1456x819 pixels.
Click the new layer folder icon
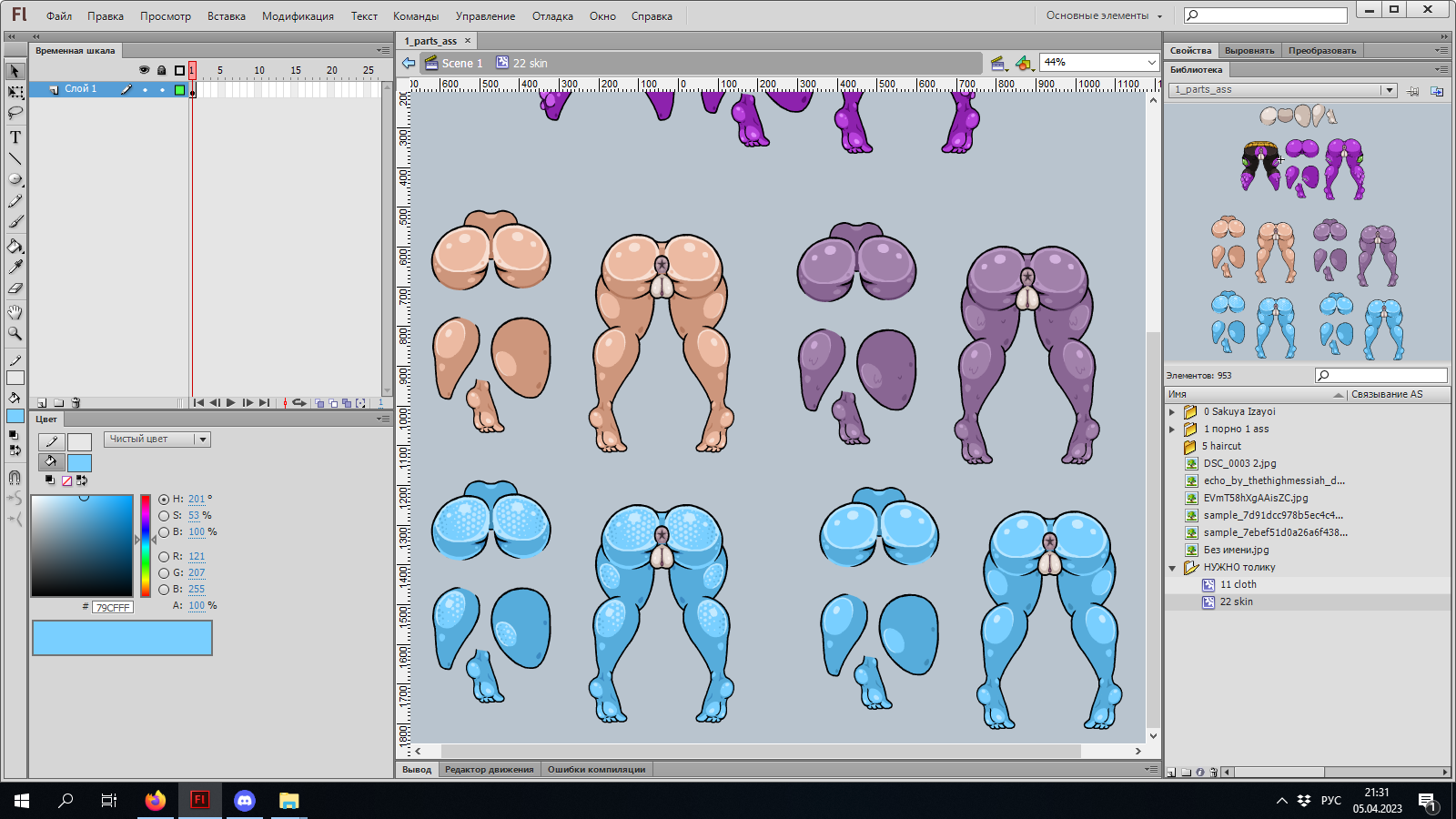[58, 402]
